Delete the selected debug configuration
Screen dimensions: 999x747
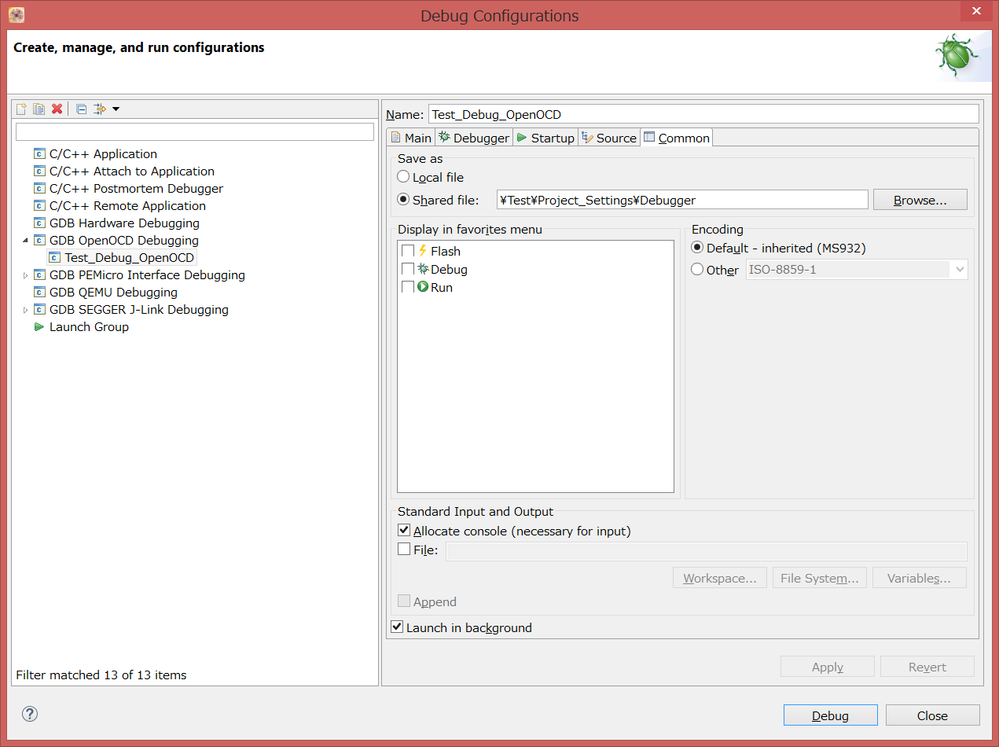[x=56, y=108]
